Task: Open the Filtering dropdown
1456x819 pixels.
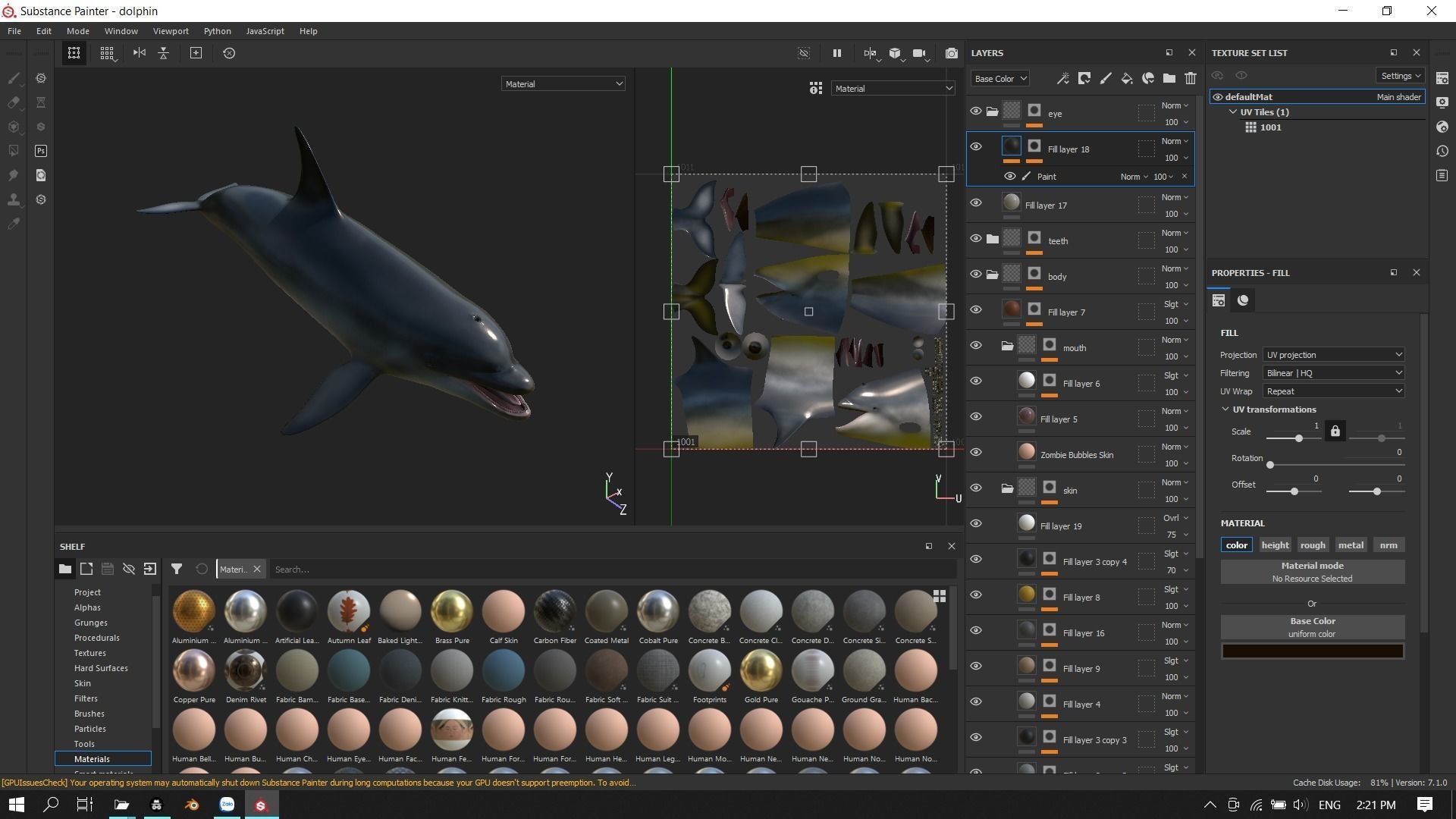Action: (1333, 373)
